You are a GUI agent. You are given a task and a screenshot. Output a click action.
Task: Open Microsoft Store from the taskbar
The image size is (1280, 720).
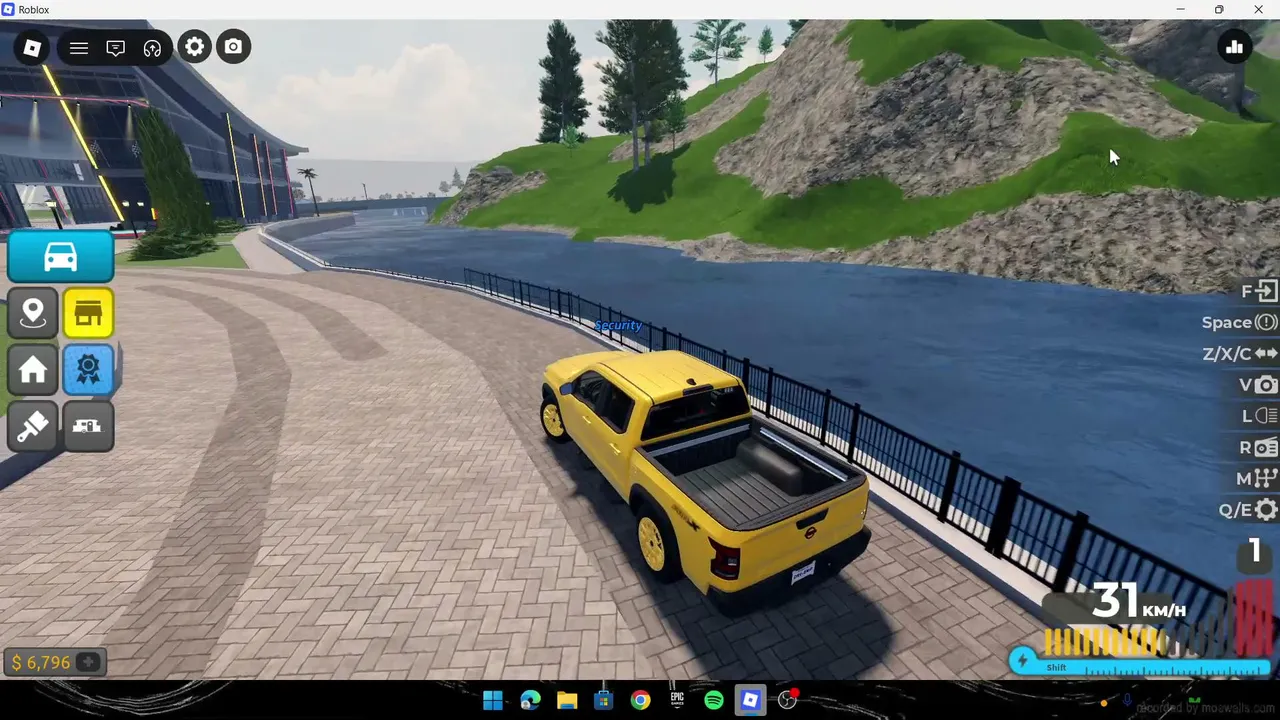603,700
